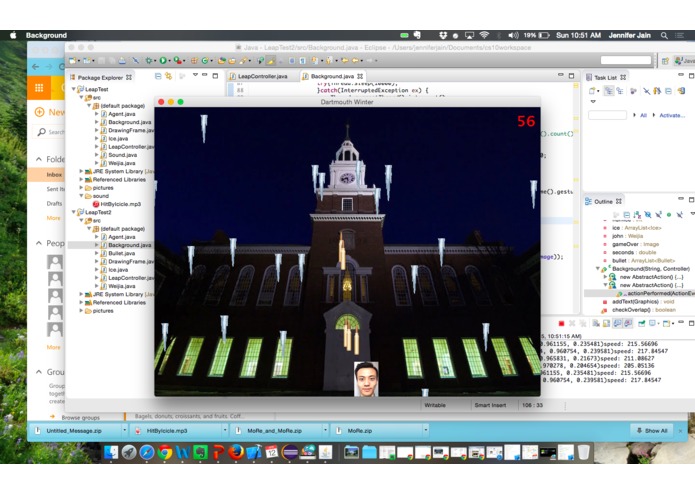Toggle Hide Fields in Outline toolbar

[648, 215]
